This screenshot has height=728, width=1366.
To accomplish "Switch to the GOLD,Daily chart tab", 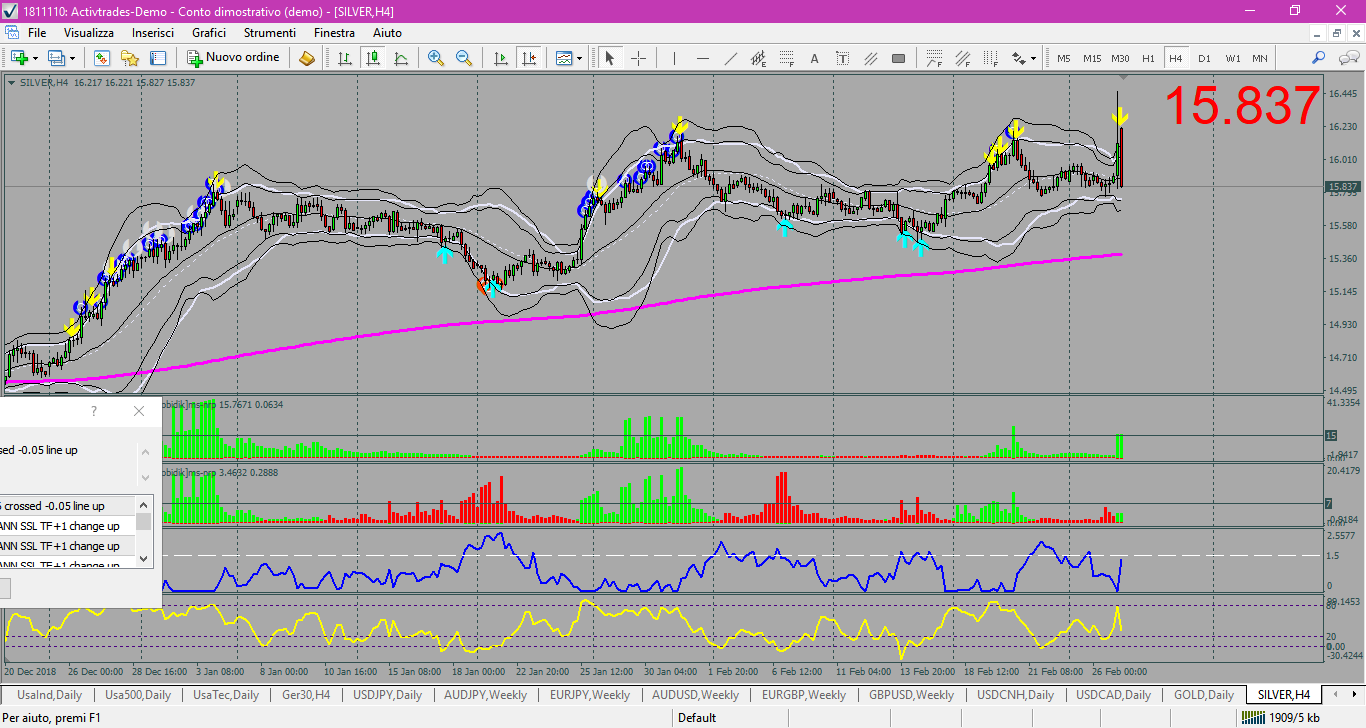I will tap(1204, 694).
